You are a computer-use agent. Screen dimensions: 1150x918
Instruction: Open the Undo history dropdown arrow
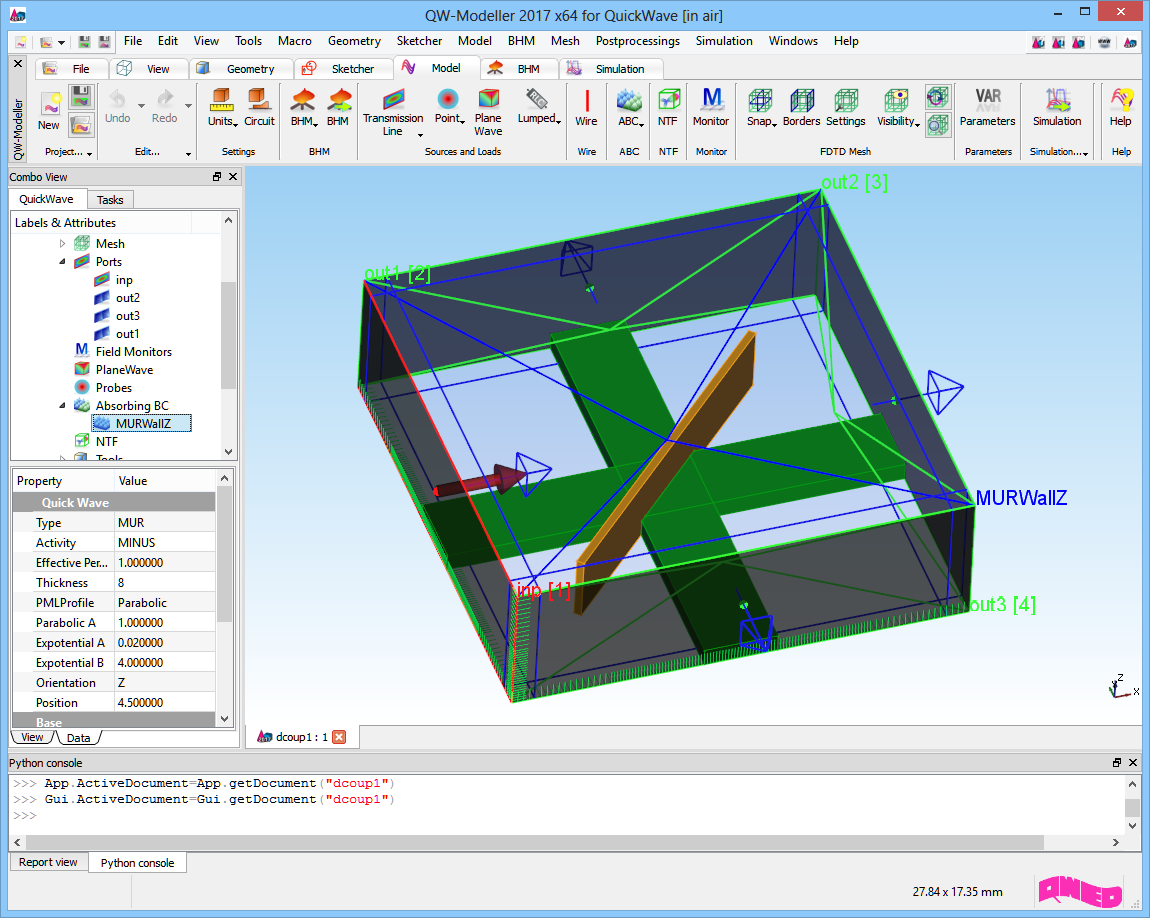coord(141,106)
